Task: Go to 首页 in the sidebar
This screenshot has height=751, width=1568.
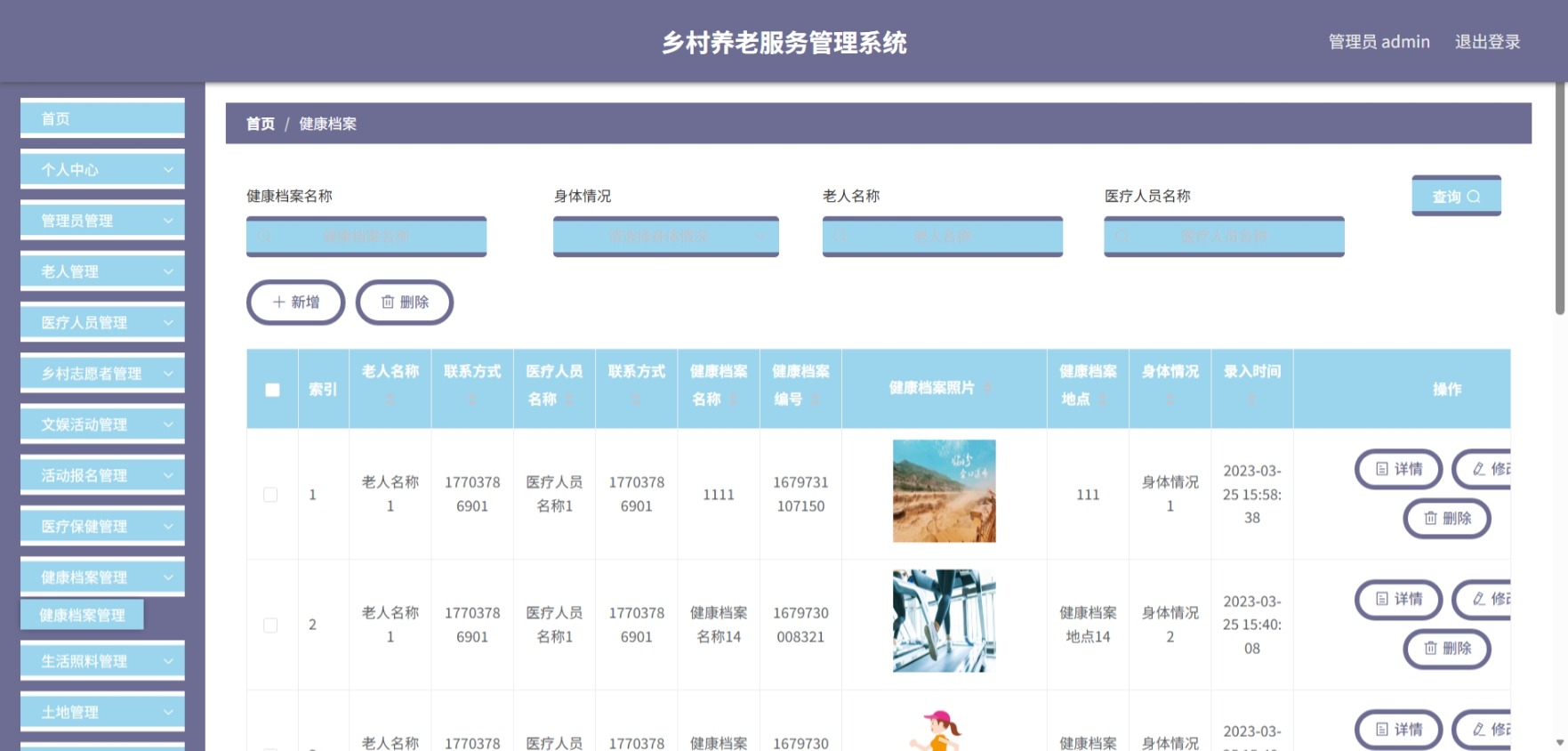Action: pyautogui.click(x=102, y=118)
